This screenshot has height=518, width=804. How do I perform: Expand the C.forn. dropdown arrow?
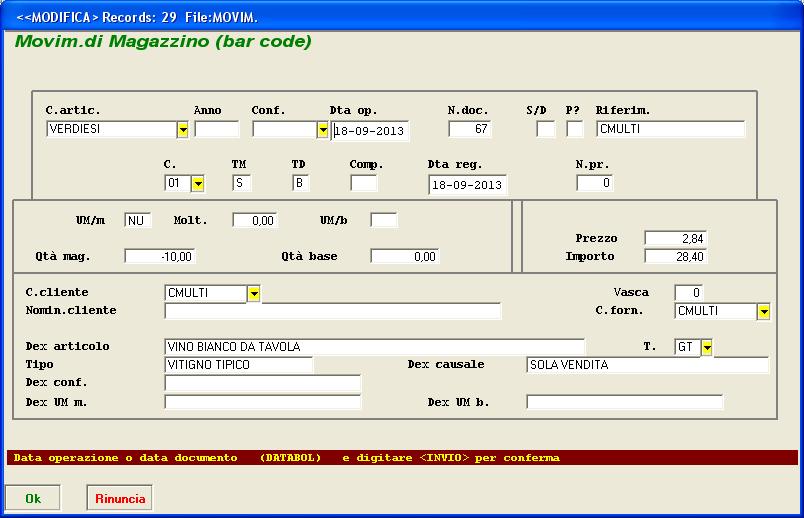click(763, 311)
